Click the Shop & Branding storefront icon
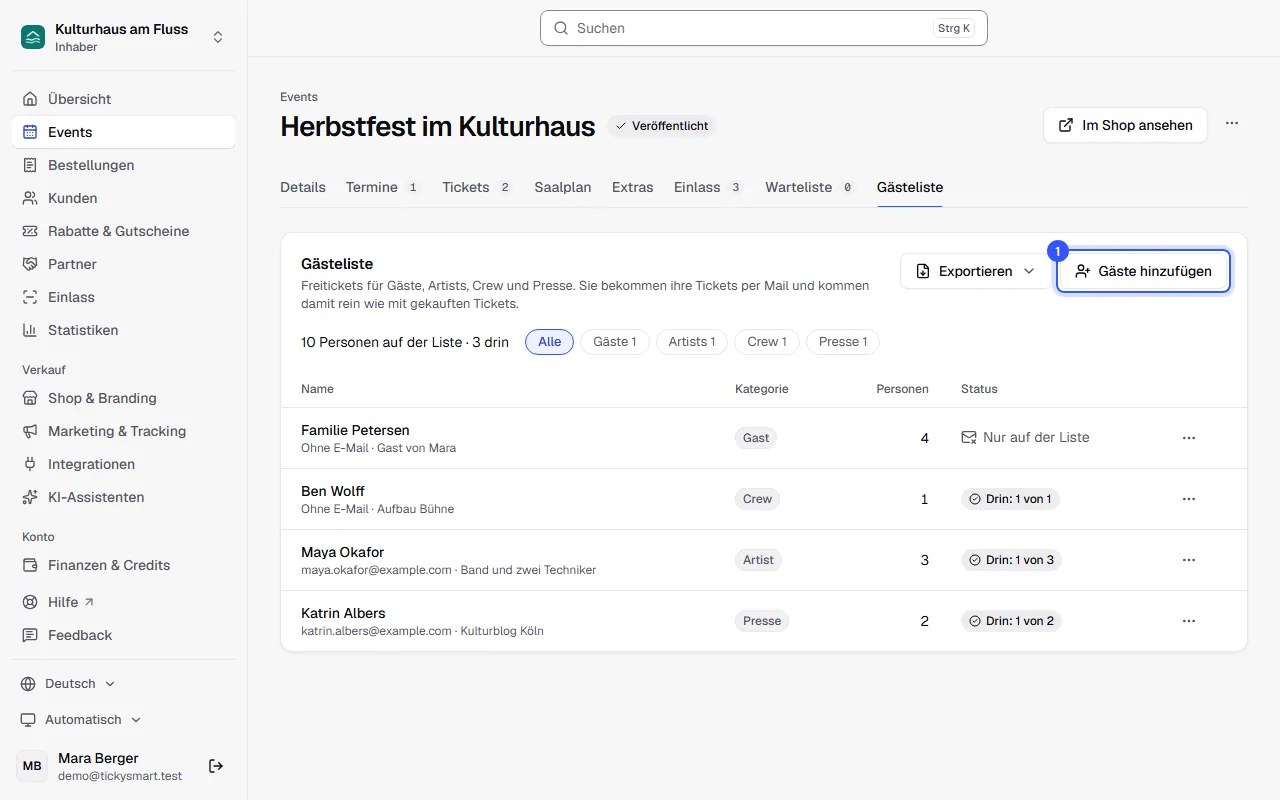Image resolution: width=1280 pixels, height=800 pixels. pos(30,398)
